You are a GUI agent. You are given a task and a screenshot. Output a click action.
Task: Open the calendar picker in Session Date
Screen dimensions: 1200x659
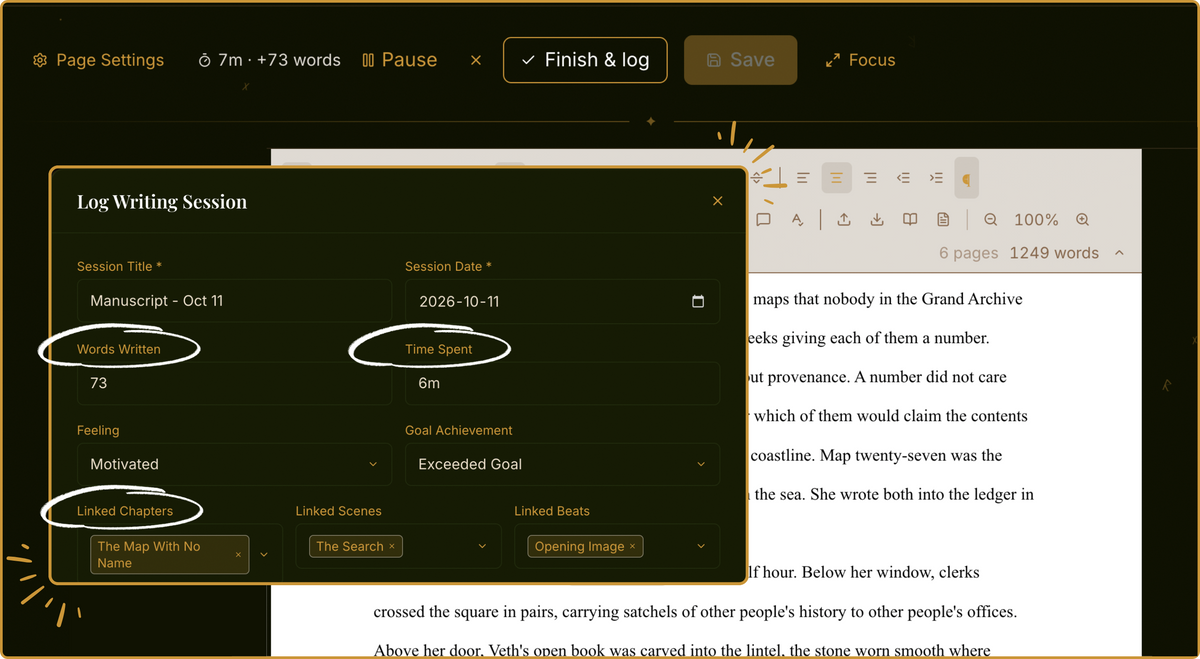click(x=698, y=301)
